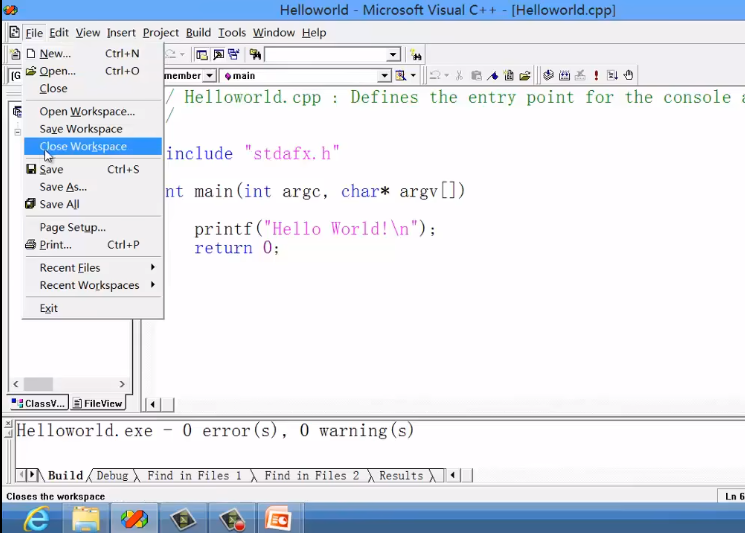Click the Save disk icon in File menu

[x=31, y=170]
